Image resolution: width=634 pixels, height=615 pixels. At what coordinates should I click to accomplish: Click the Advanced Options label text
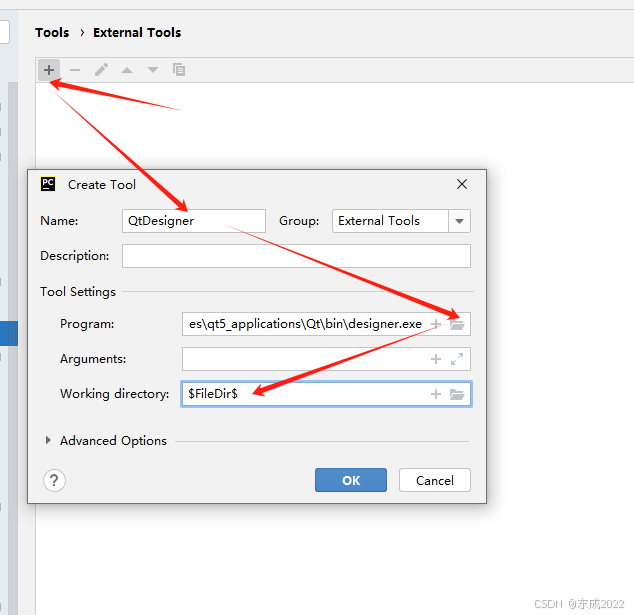(x=114, y=441)
